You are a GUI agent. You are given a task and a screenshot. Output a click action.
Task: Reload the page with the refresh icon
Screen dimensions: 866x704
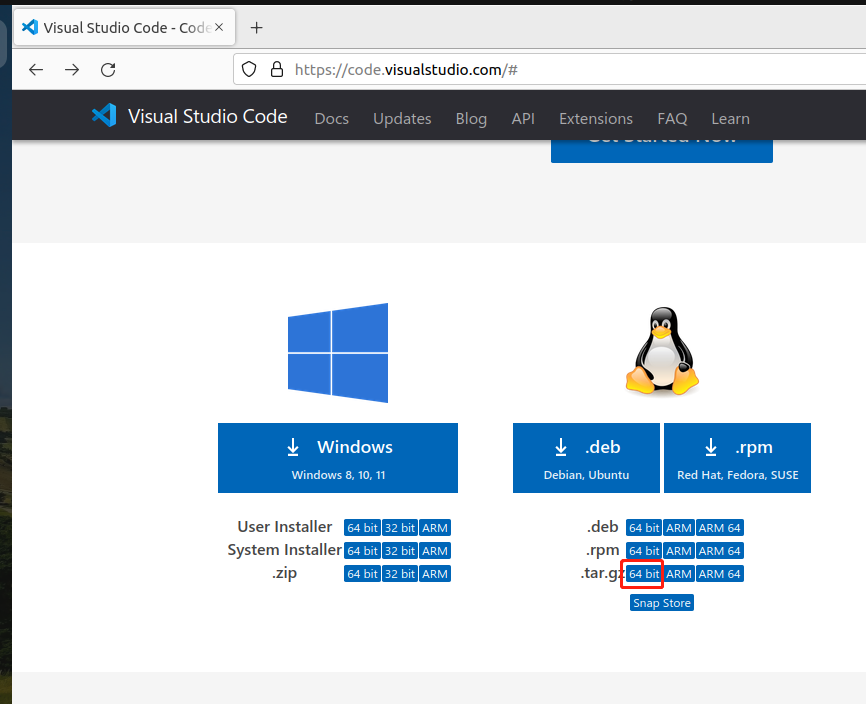coord(108,69)
